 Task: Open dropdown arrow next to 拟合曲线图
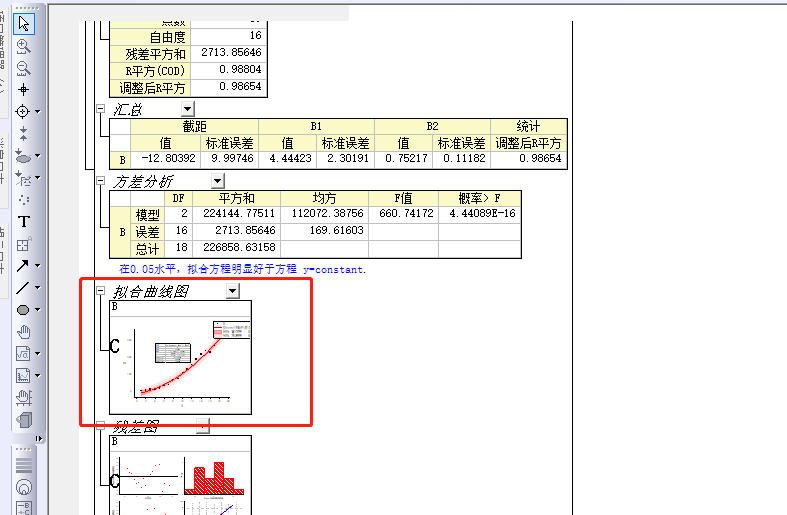[233, 291]
